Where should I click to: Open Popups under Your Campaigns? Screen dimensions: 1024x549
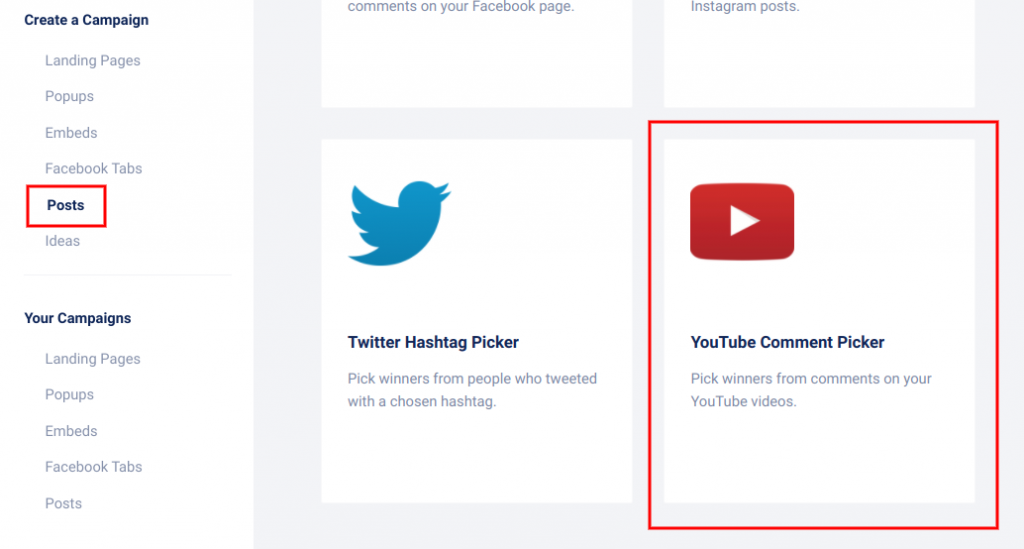[x=69, y=395]
